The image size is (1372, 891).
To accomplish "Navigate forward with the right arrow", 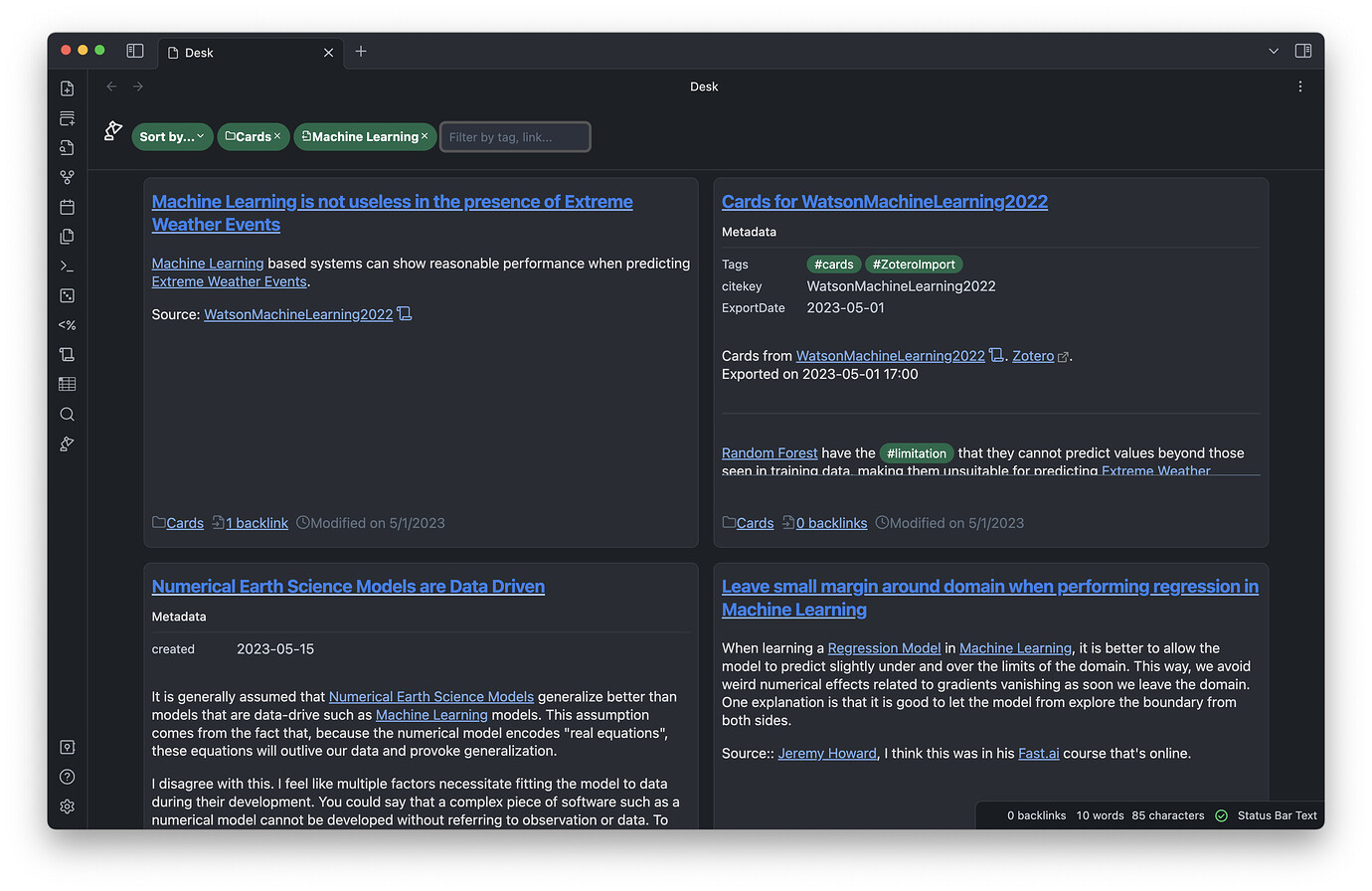I will point(138,87).
